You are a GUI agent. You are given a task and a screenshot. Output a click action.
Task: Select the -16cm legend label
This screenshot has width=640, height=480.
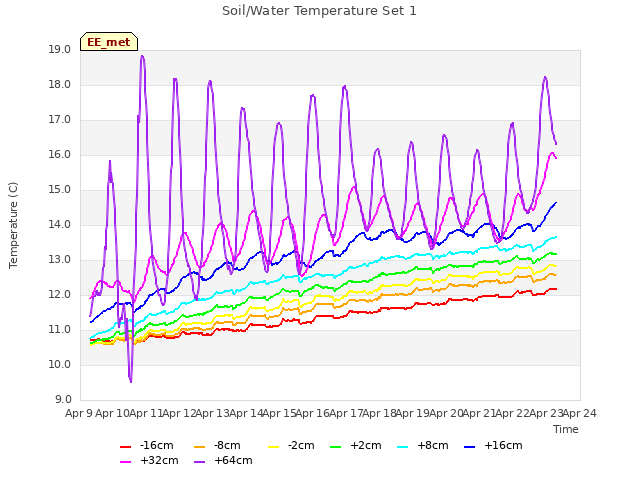[156, 445]
